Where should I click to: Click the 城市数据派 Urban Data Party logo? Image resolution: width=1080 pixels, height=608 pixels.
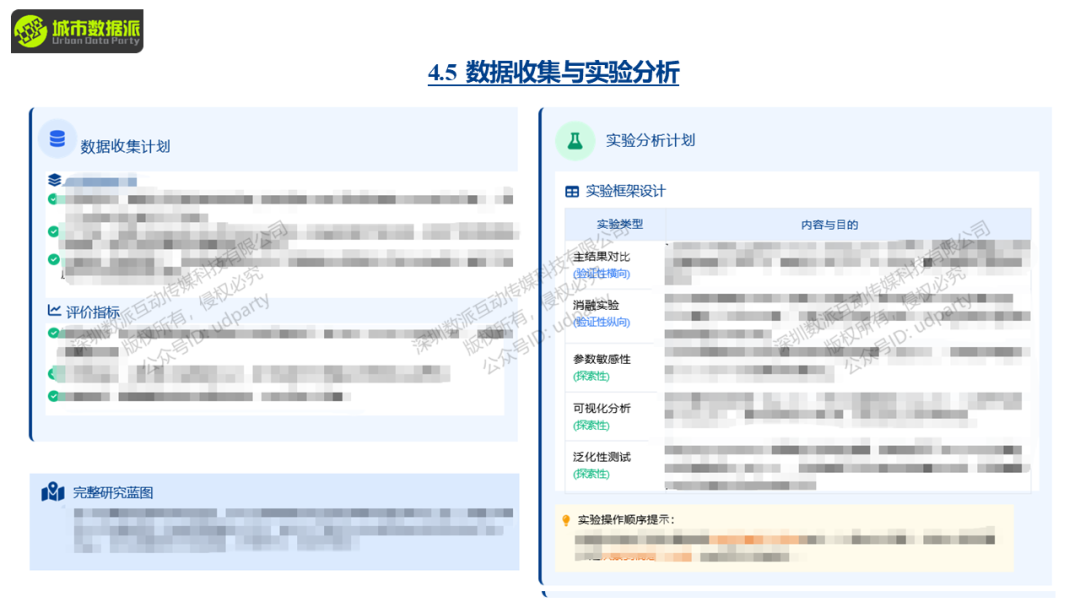[x=77, y=32]
